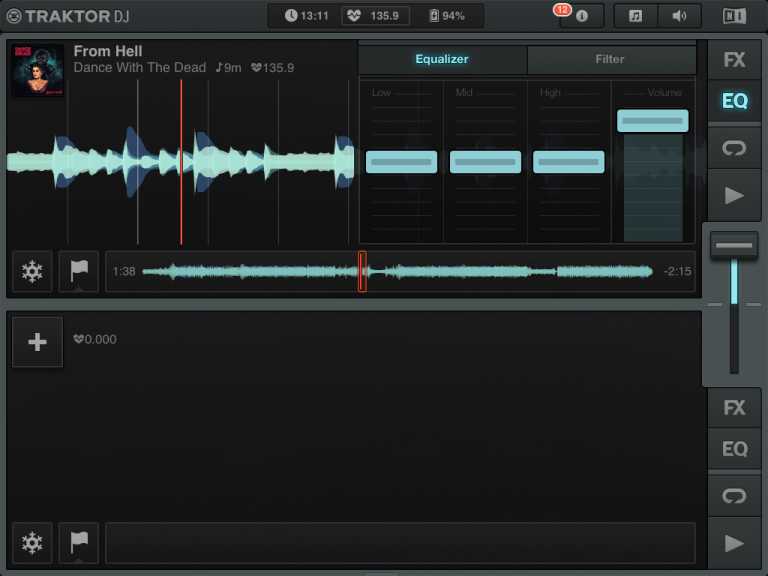Switch to the Equalizer tab
Screen dimensions: 768x576
[x=442, y=59]
